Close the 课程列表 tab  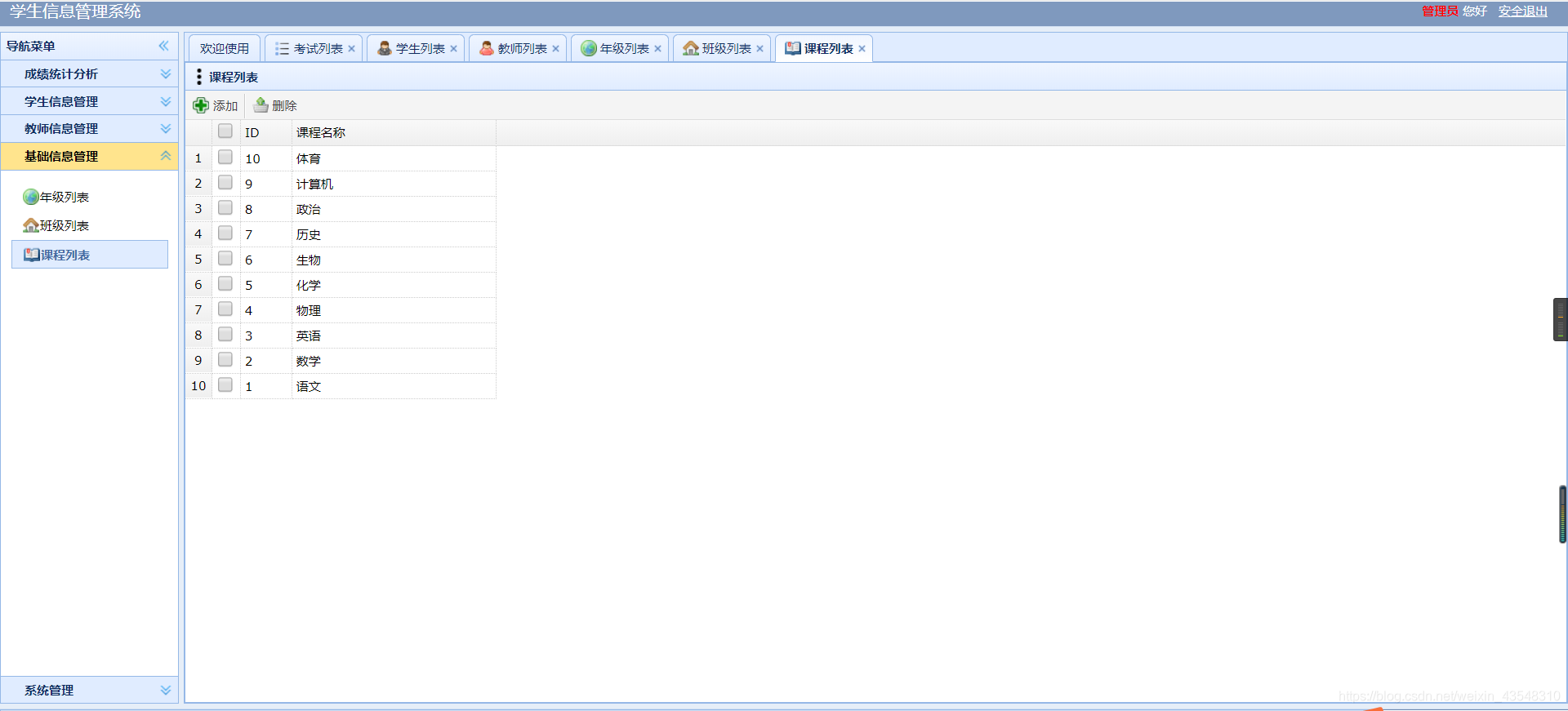pyautogui.click(x=862, y=49)
